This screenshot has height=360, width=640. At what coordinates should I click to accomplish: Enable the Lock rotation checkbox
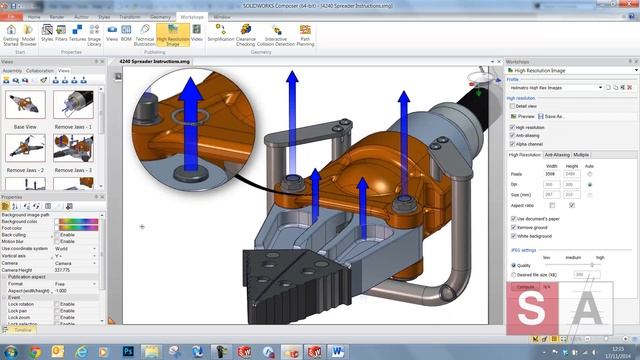pos(57,304)
